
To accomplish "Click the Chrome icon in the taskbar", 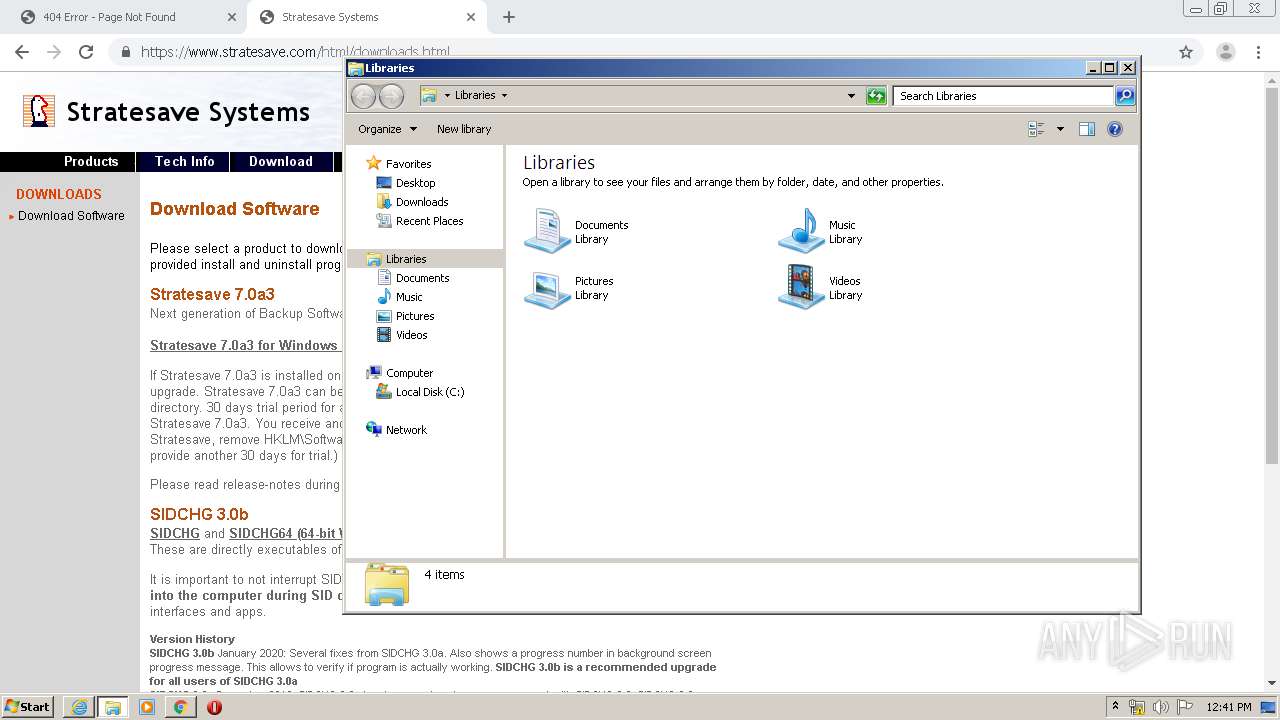I will click(180, 707).
